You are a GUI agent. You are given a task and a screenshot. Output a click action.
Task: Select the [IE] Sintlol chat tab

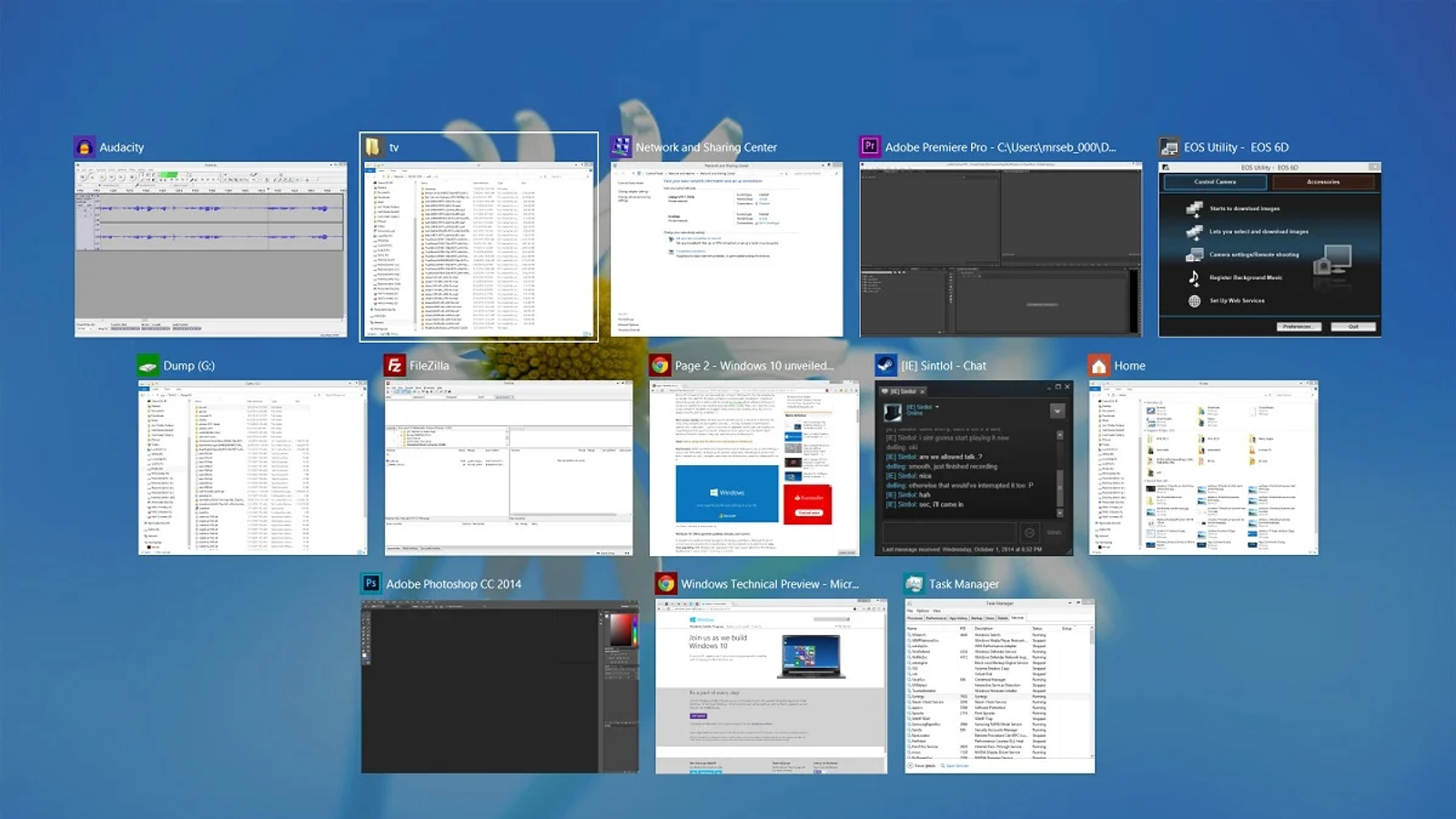(902, 391)
